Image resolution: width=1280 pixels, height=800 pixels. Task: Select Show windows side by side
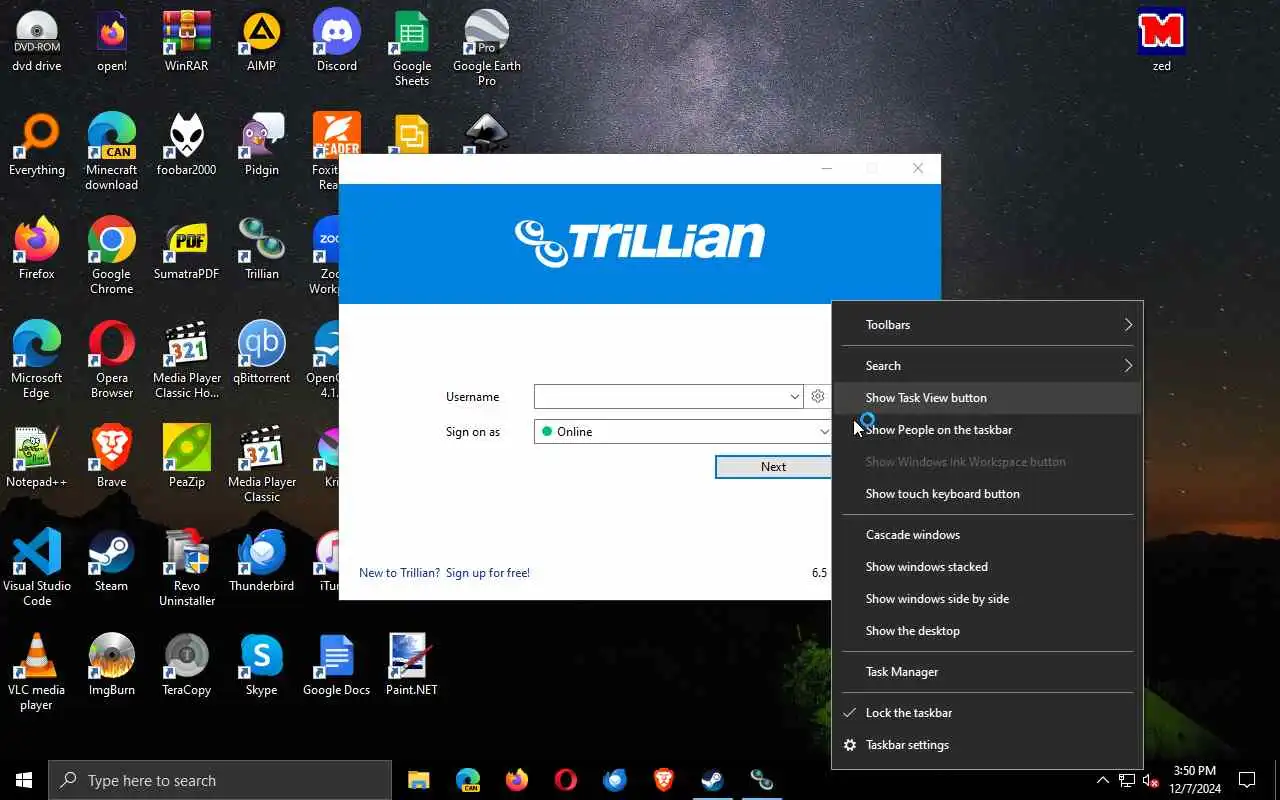coord(987,599)
